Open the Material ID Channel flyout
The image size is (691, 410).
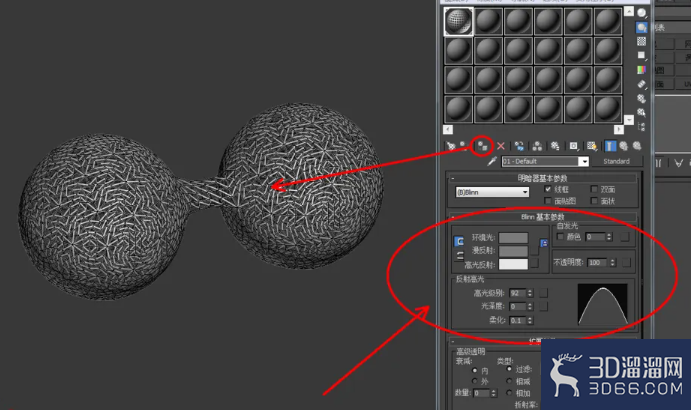point(573,146)
